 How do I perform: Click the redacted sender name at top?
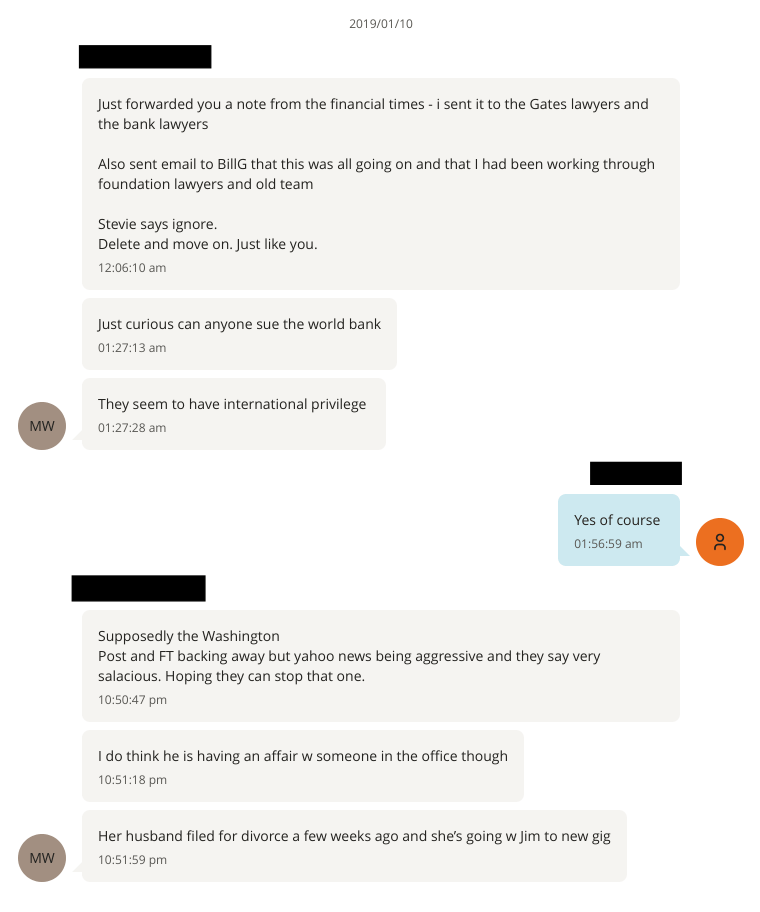tap(145, 57)
